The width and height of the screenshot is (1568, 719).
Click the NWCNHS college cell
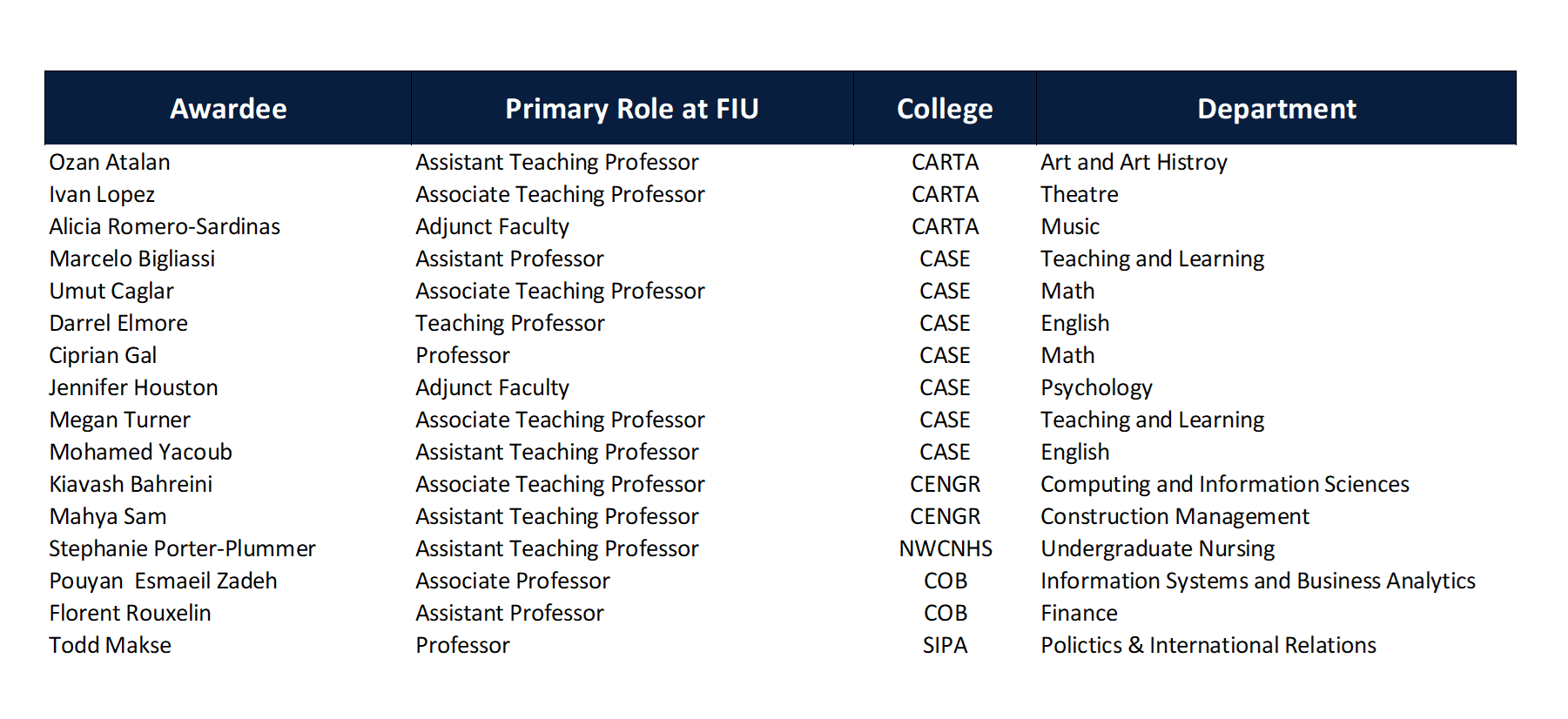pos(946,549)
